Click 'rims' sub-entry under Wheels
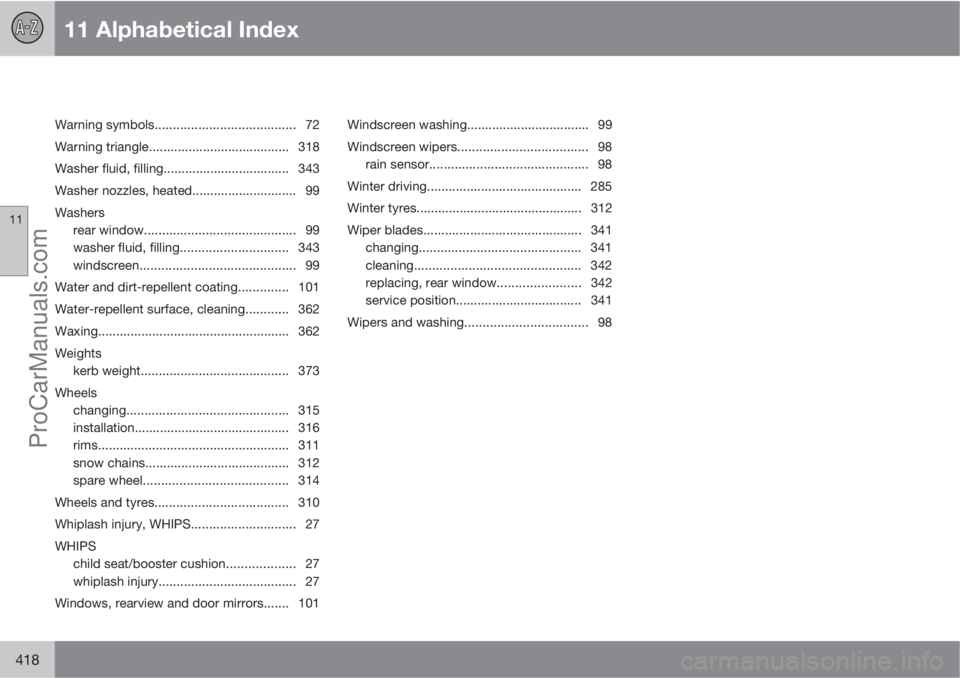 [196, 445]
